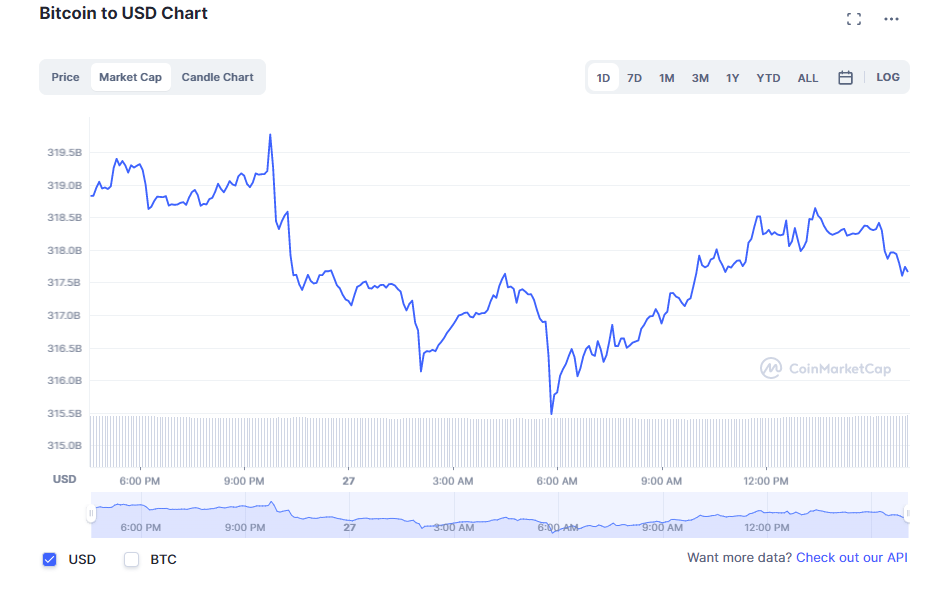Open the calendar date range picker

(845, 78)
